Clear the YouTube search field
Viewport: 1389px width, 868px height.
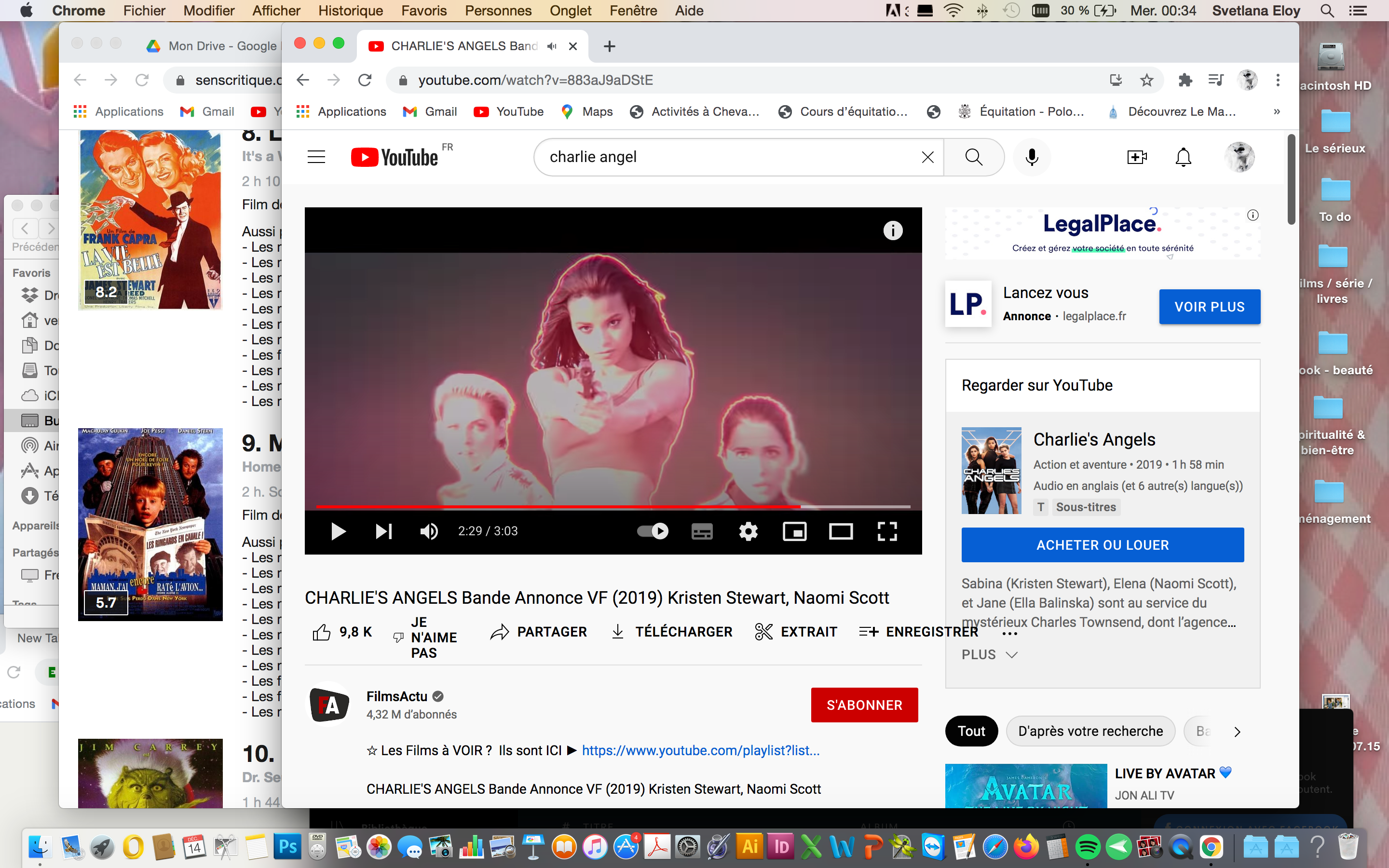(x=927, y=157)
